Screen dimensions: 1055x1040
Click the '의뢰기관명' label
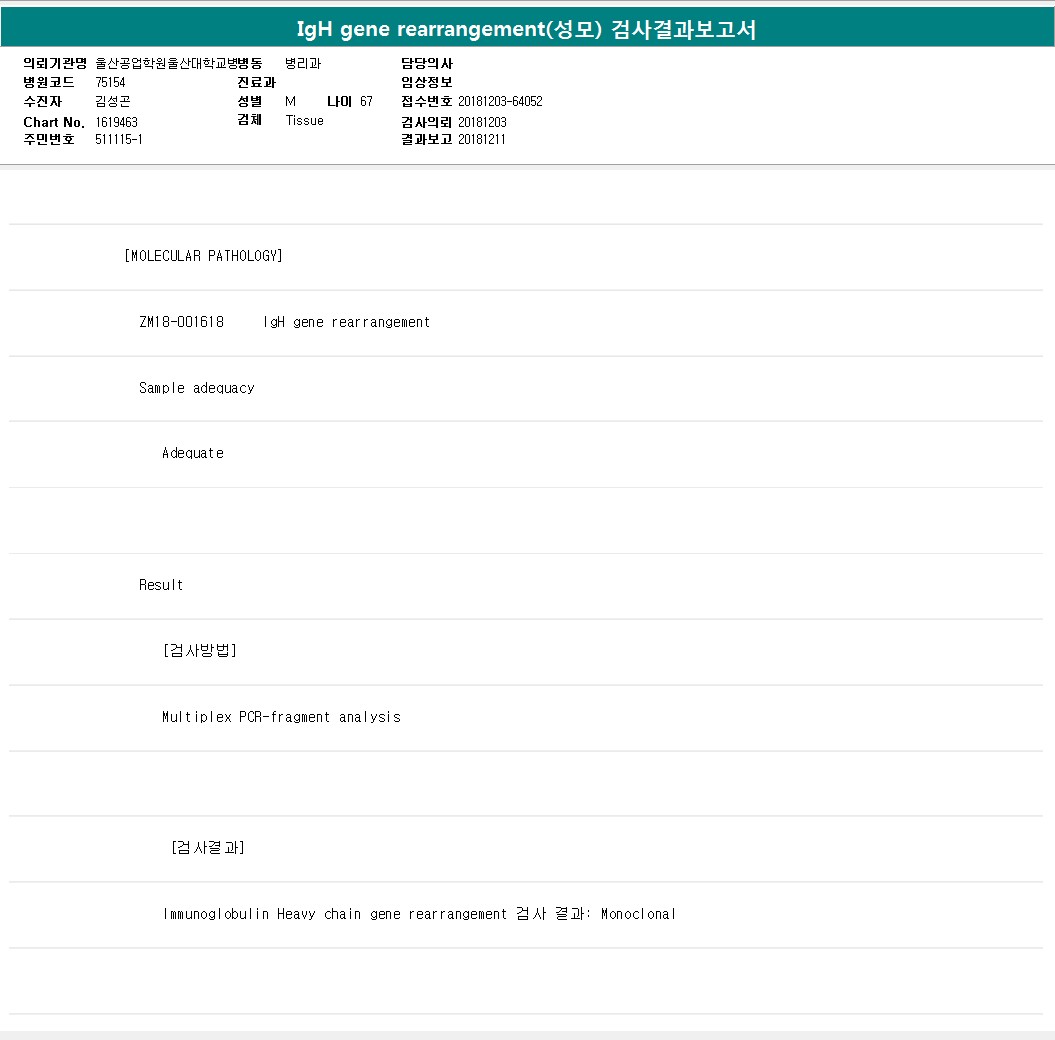tap(55, 63)
